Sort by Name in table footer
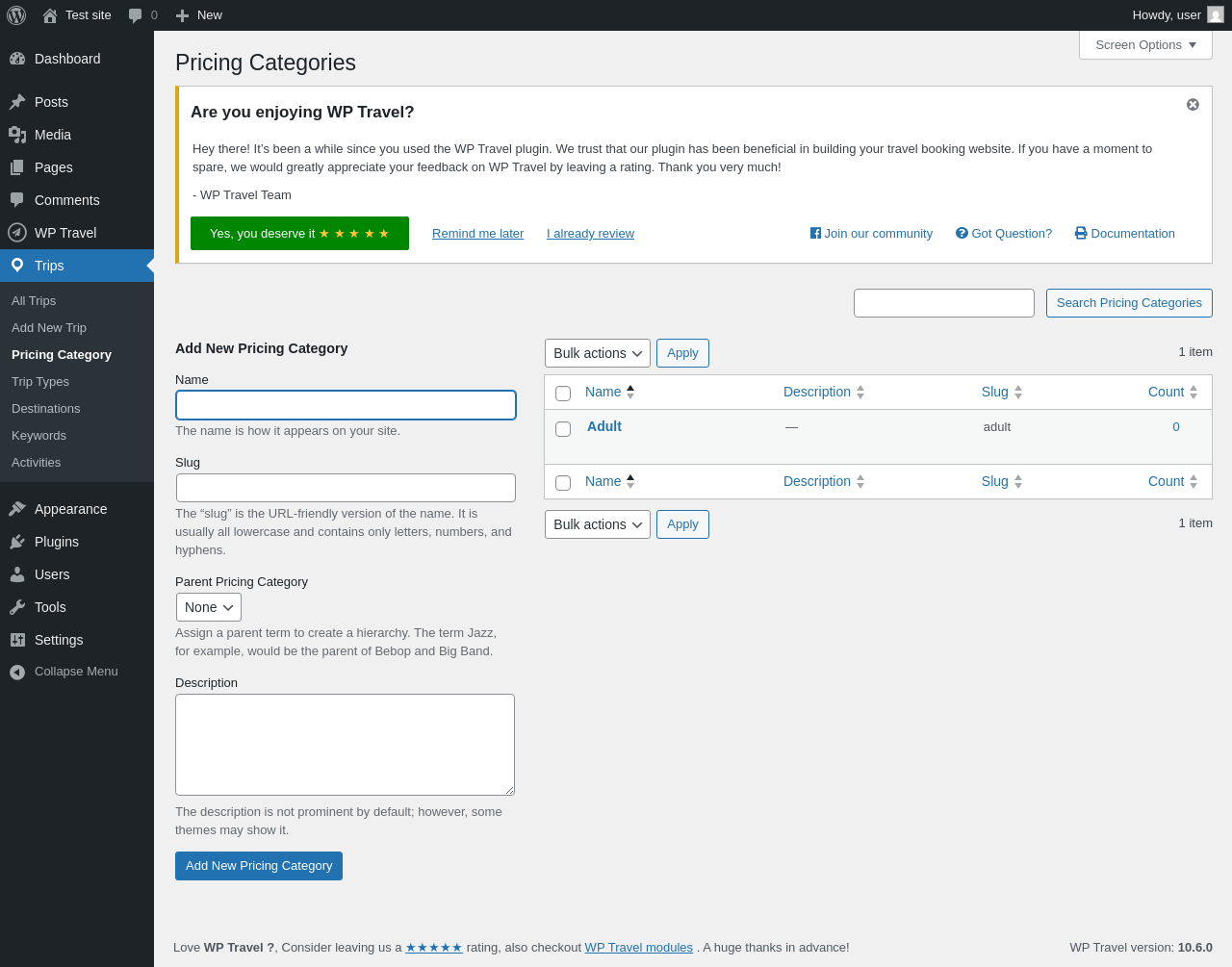Viewport: 1232px width, 967px height. [610, 481]
